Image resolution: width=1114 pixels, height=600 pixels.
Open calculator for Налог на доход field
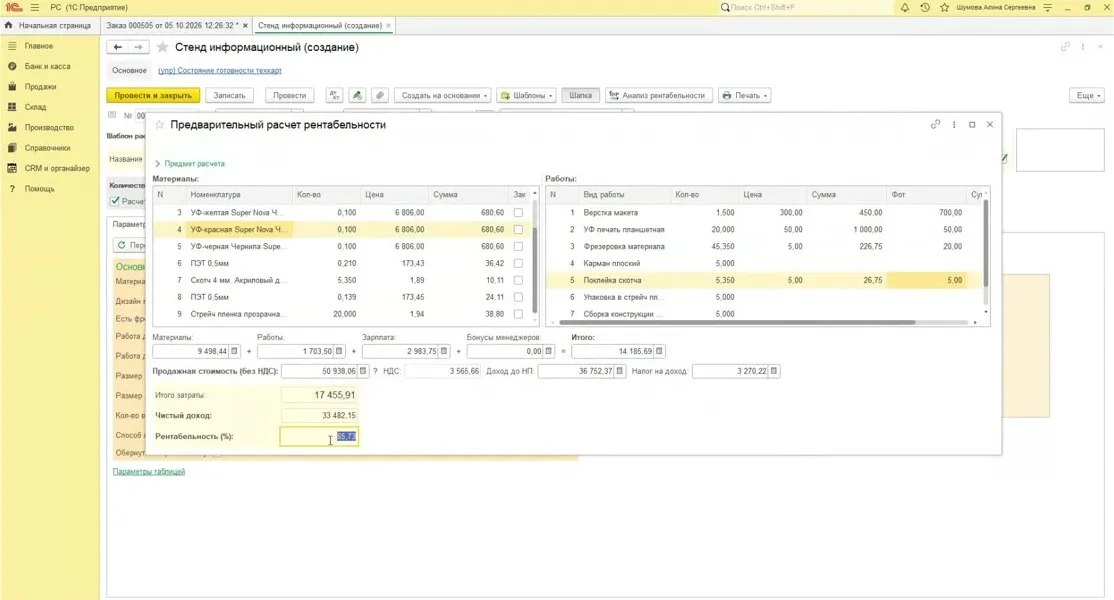[x=774, y=371]
